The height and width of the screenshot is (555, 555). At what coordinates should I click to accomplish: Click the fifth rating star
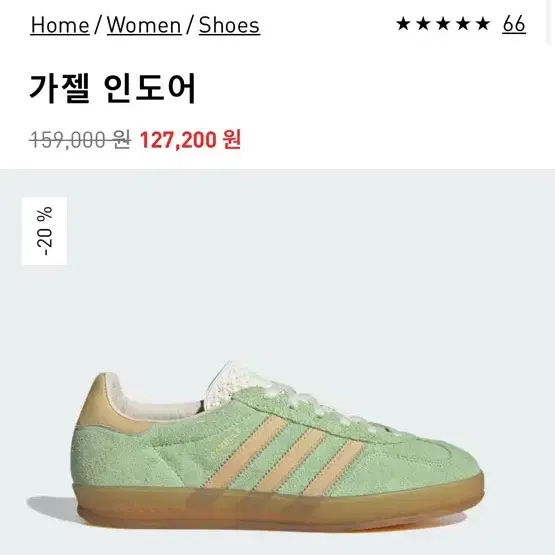click(x=483, y=24)
